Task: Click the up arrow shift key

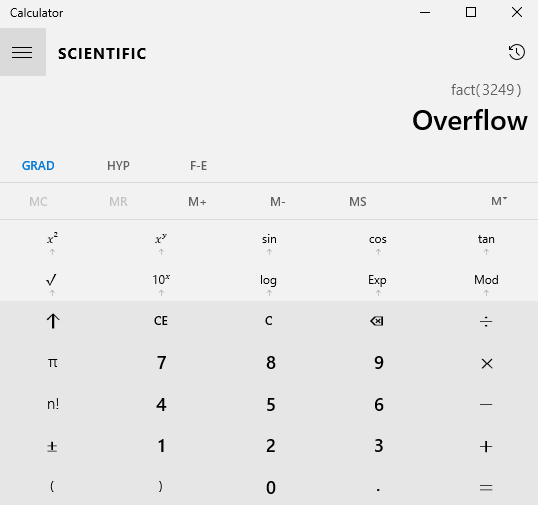Action: 52,321
